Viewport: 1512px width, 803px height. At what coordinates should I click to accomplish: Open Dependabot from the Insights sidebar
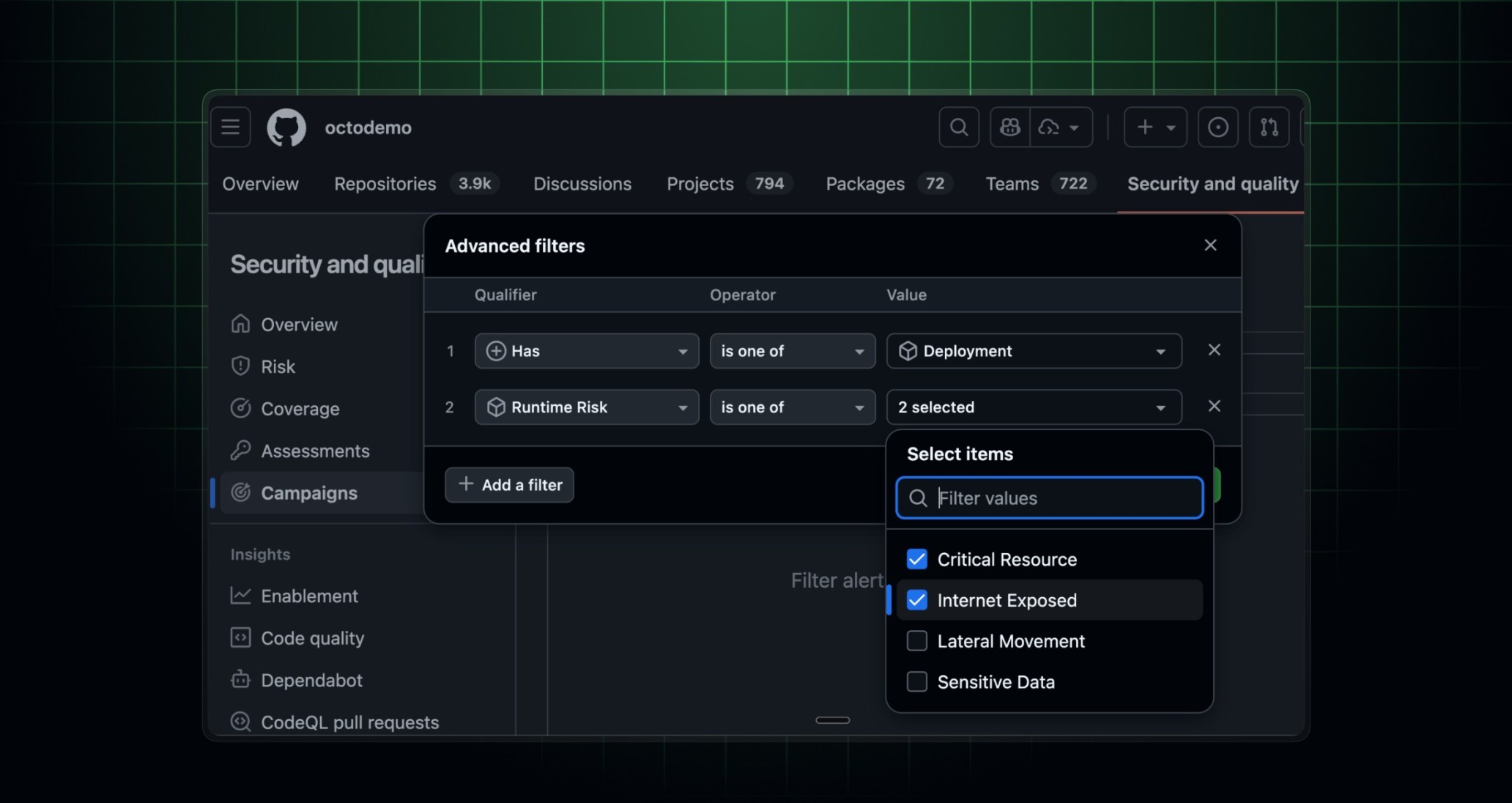click(311, 680)
